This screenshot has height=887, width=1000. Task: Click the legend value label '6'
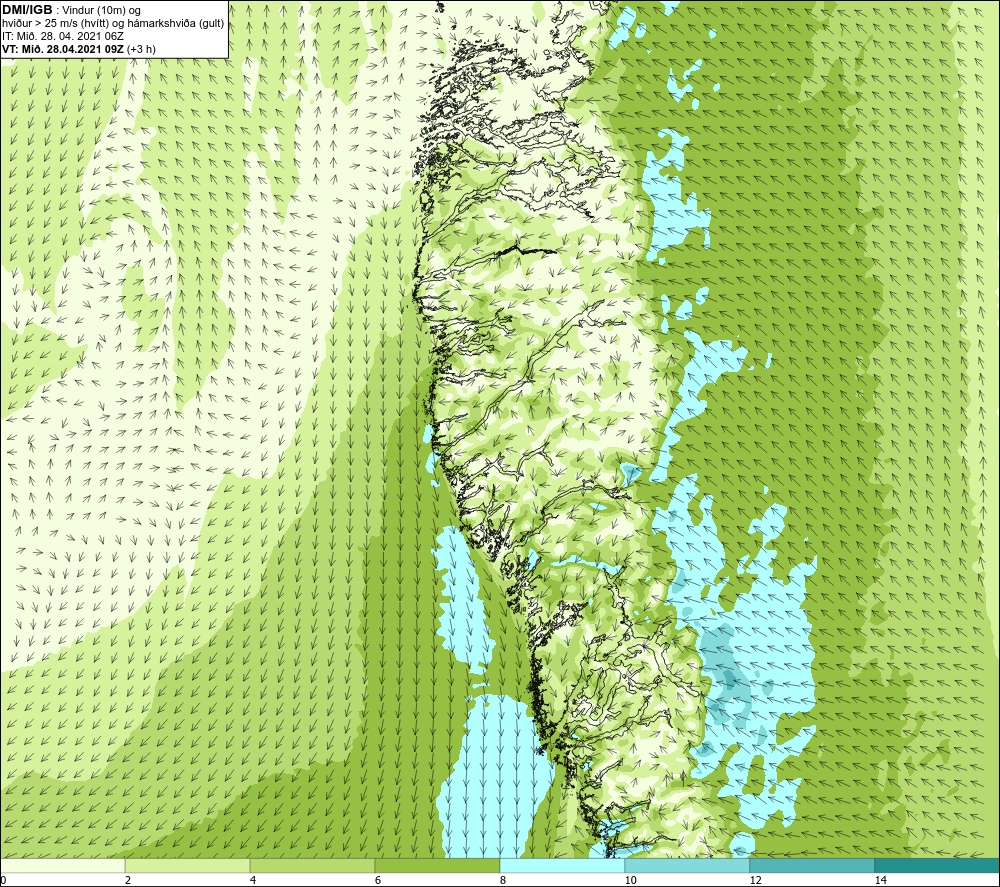point(378,881)
